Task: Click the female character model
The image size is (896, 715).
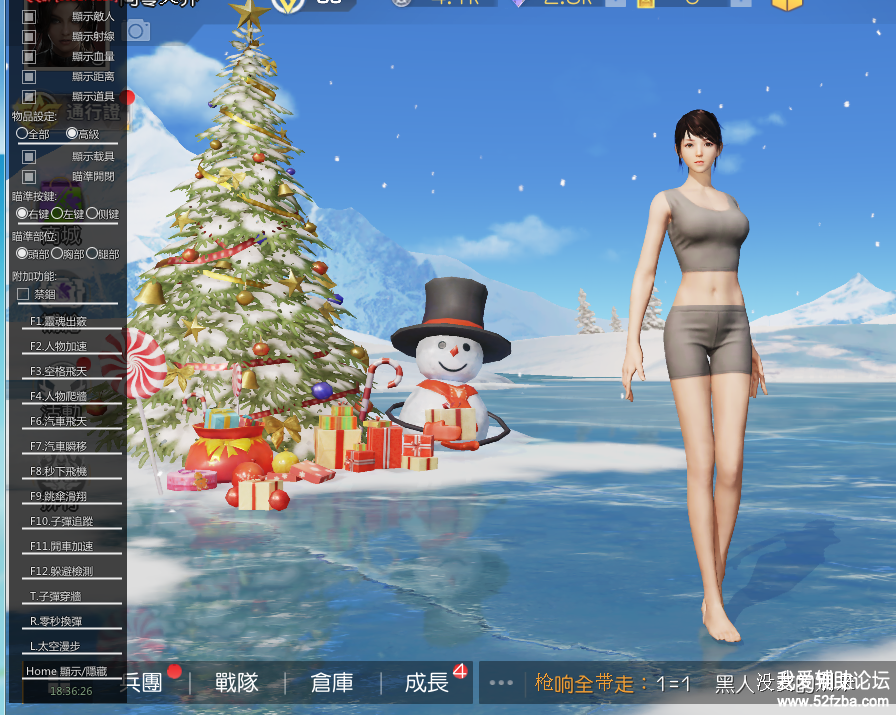Action: 699,375
